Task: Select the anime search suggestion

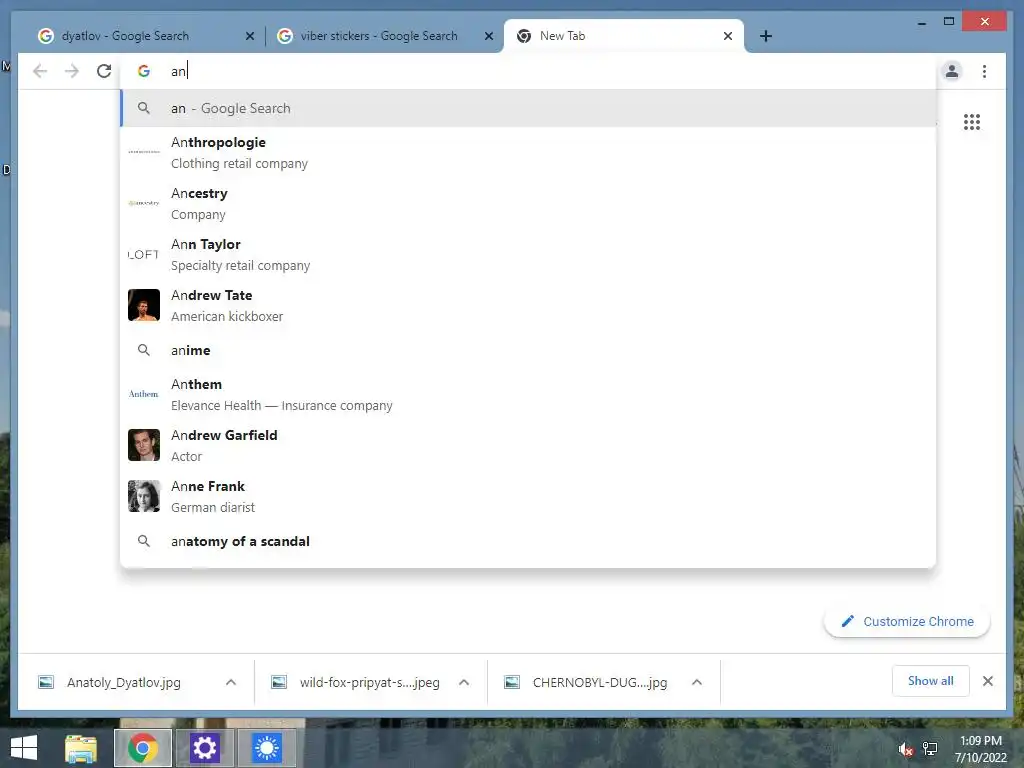Action: click(x=528, y=350)
